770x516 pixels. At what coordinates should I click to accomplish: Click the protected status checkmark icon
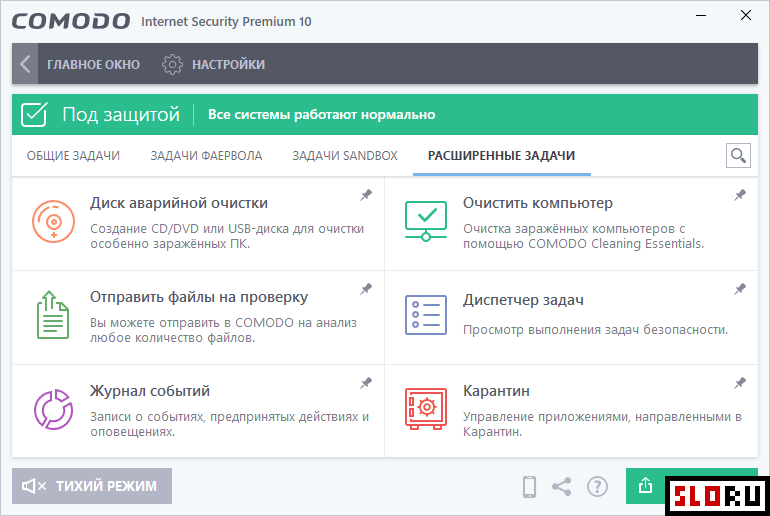34,115
